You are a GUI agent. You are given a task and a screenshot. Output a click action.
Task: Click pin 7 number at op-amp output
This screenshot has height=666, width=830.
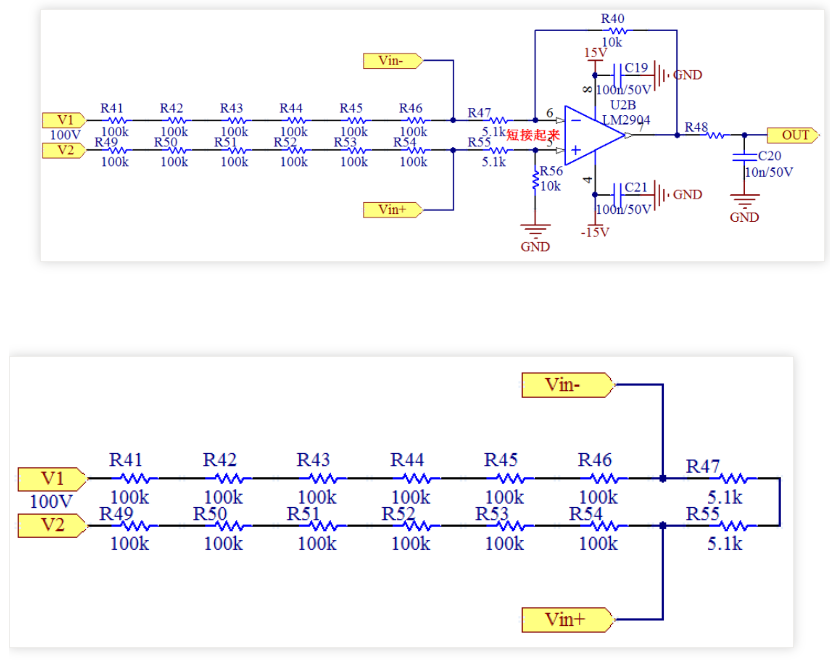click(x=641, y=127)
